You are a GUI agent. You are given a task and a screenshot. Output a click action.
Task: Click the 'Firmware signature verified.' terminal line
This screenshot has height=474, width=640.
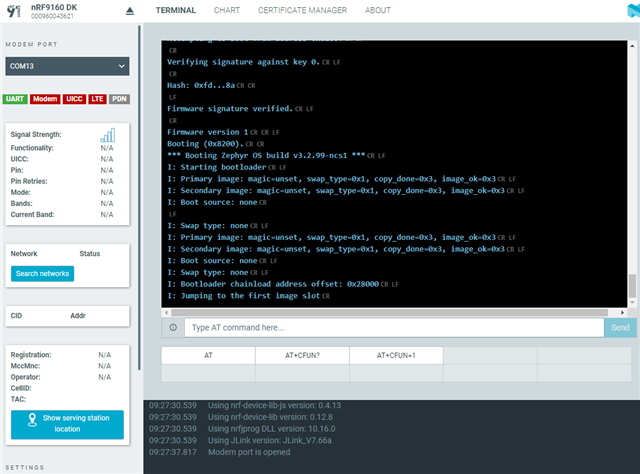click(230, 109)
